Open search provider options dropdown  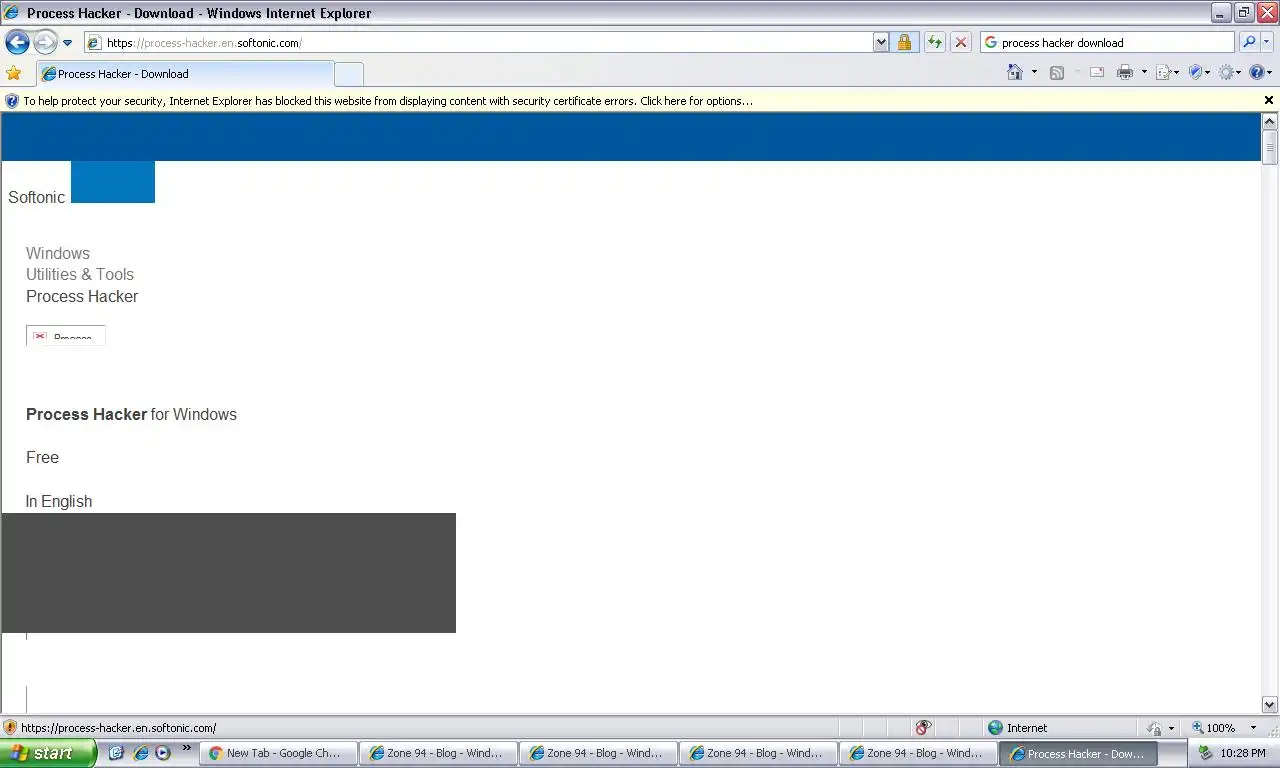tap(1267, 42)
